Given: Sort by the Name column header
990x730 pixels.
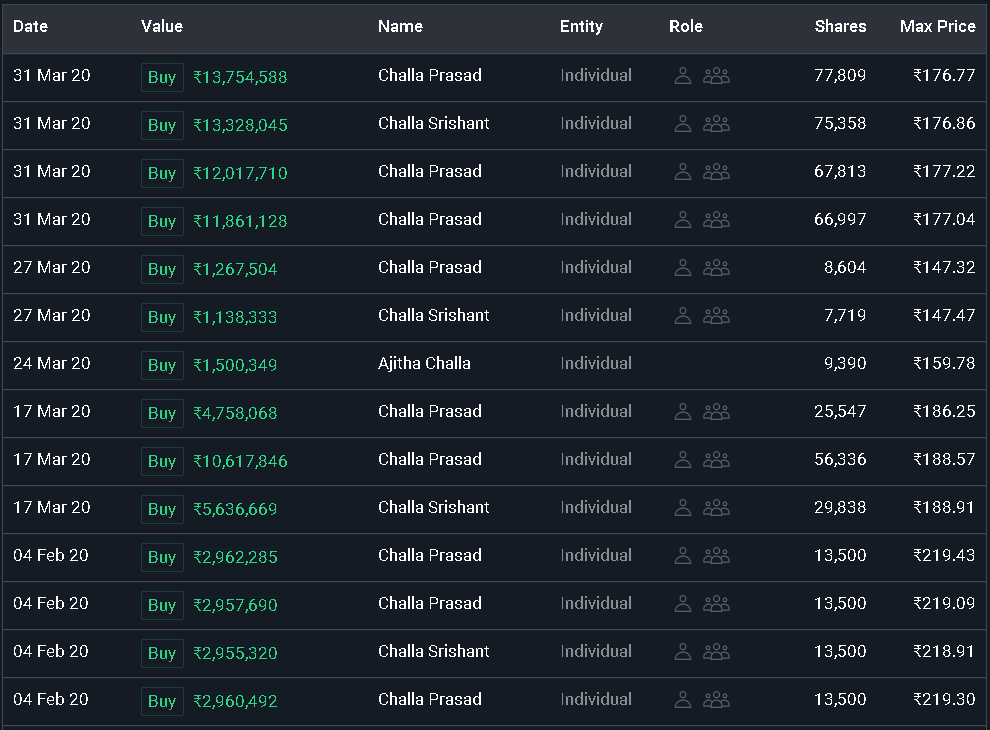Looking at the screenshot, I should pyautogui.click(x=400, y=27).
